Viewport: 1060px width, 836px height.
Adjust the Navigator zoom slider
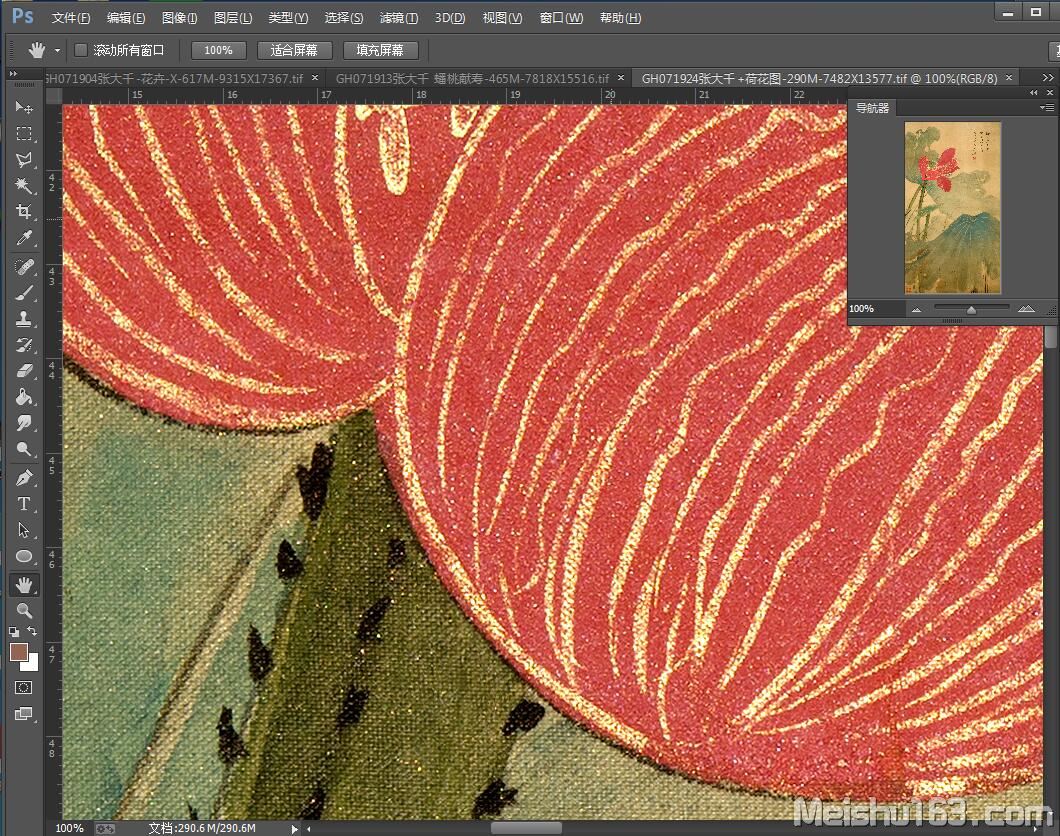point(971,310)
